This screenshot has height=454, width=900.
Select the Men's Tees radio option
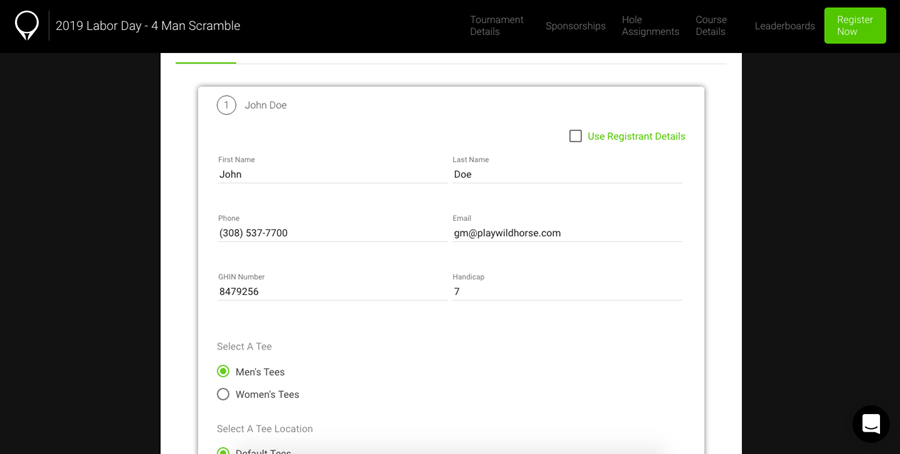(x=223, y=371)
